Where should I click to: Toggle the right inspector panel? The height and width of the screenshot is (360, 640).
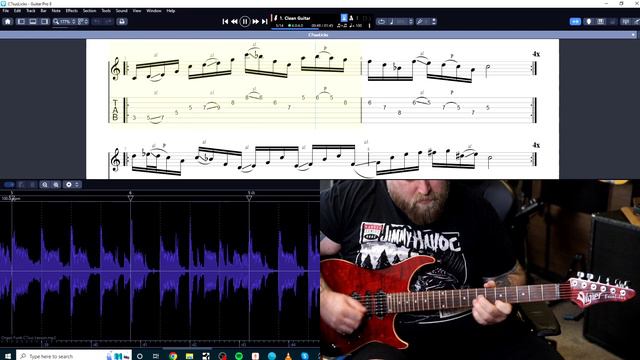[45, 21]
